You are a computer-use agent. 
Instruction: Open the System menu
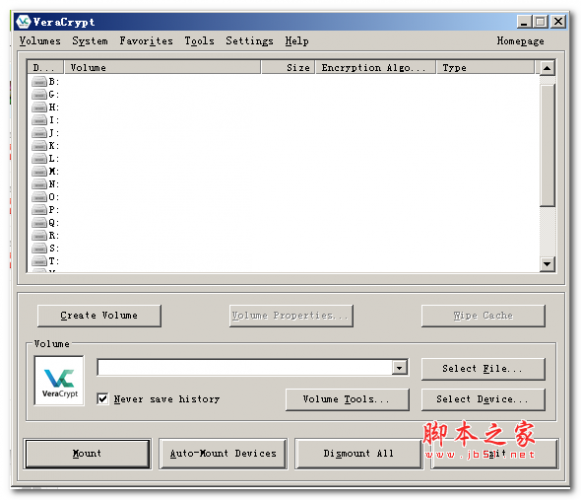pyautogui.click(x=90, y=41)
